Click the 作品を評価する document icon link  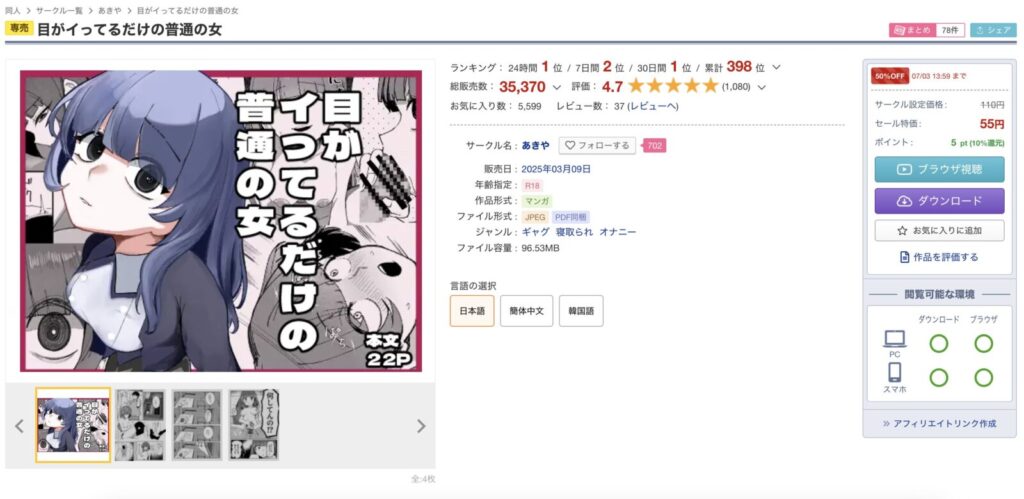939,257
